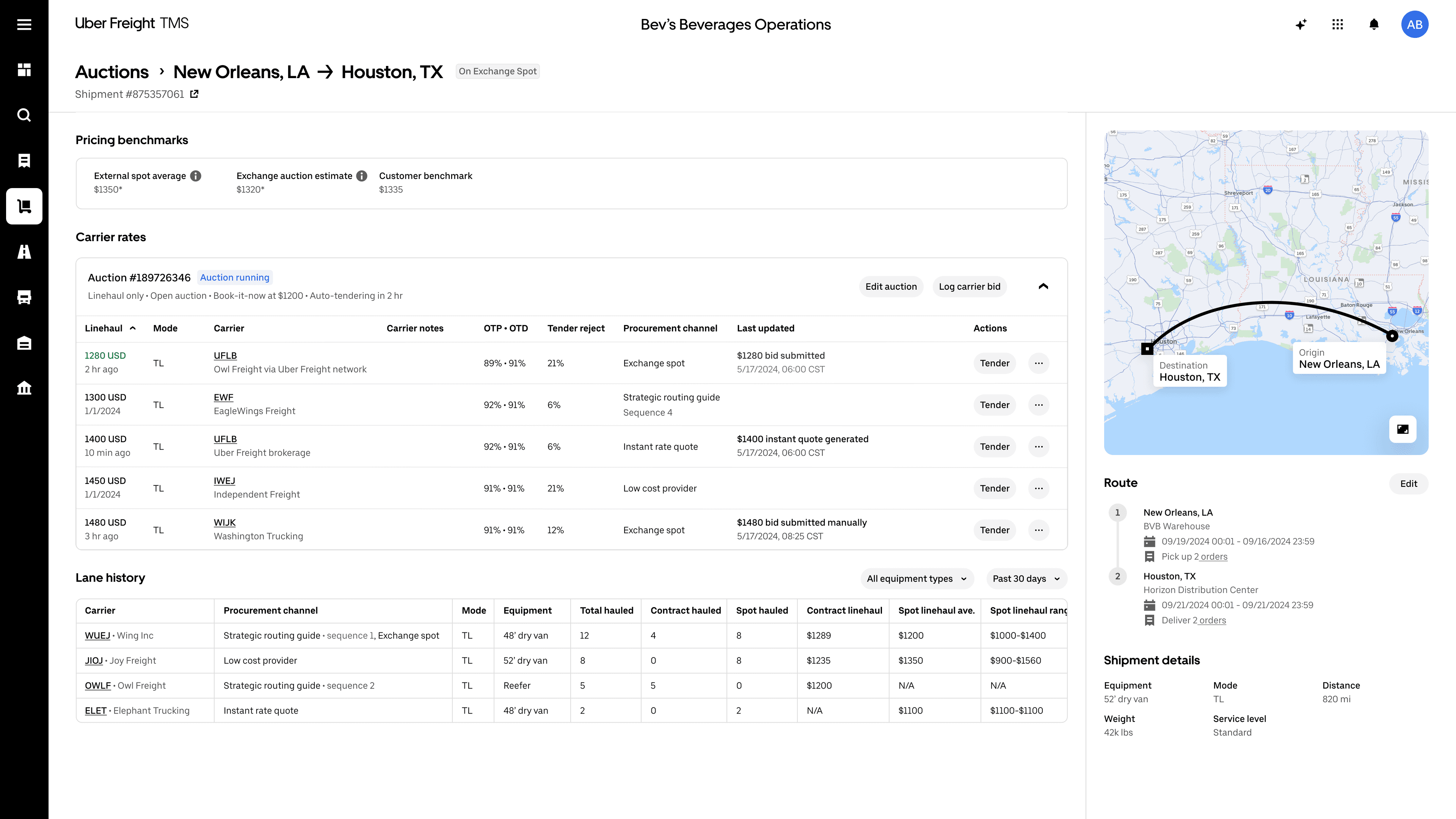Click route stop 1 New Orleans, LA
1456x819 pixels.
click(1178, 513)
